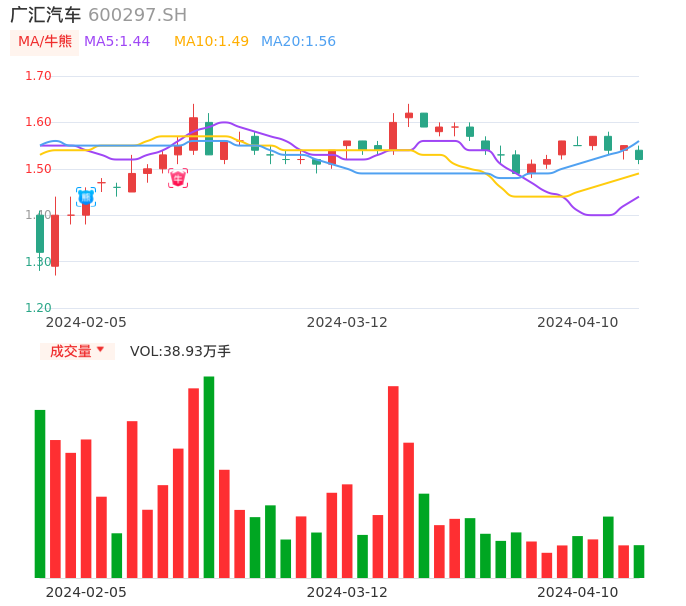Click the blue bear signal marker icon

click(86, 197)
